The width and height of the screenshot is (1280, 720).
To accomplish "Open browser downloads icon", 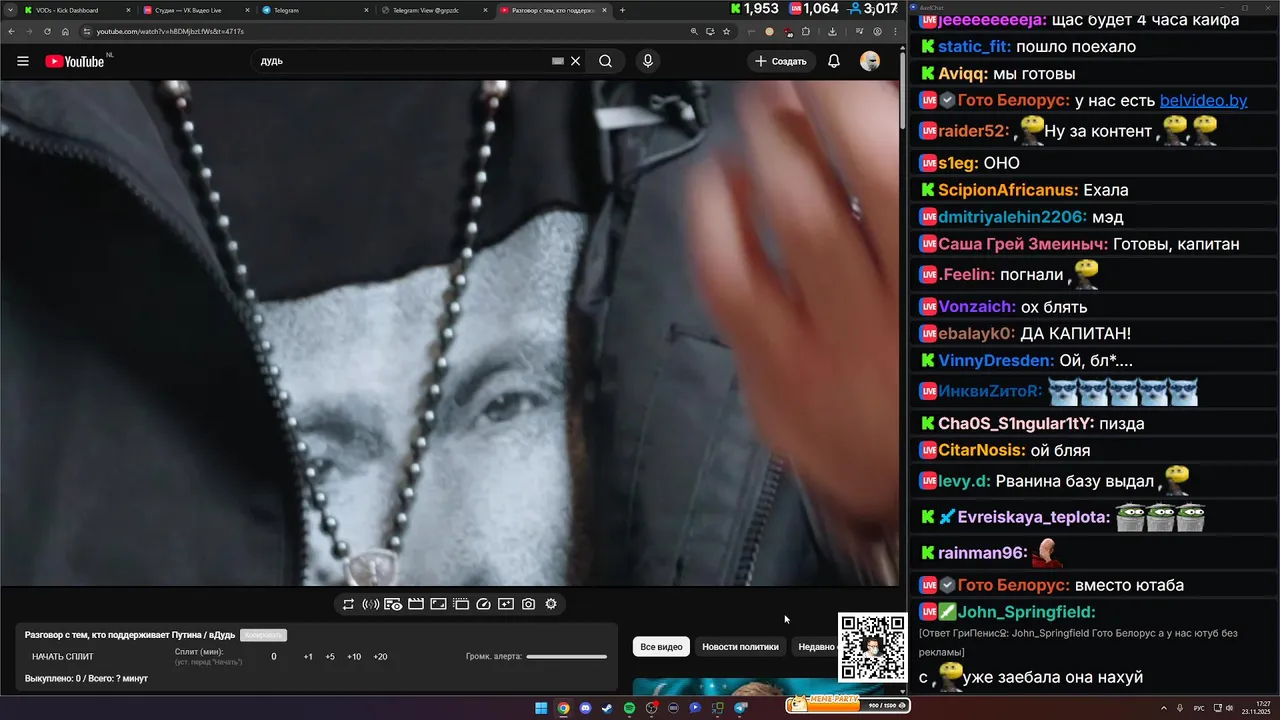I will click(x=832, y=31).
